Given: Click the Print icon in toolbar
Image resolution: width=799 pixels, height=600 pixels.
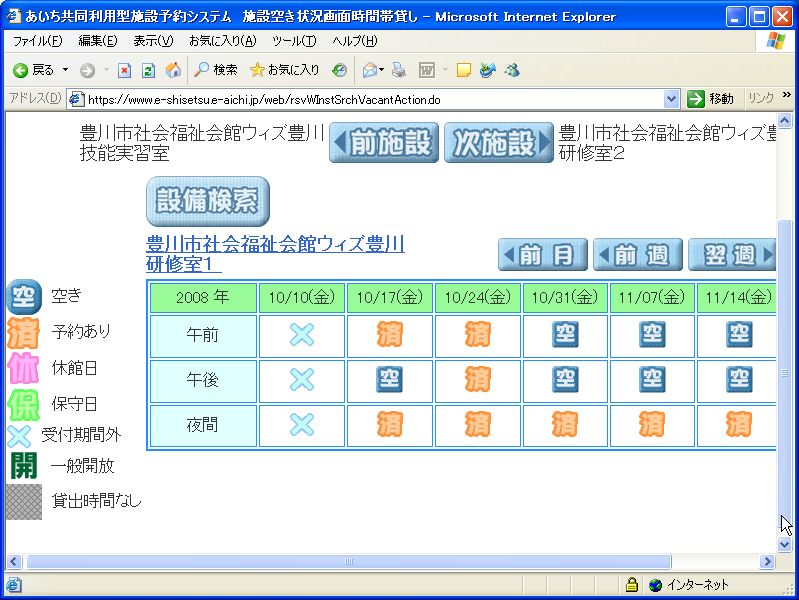Looking at the screenshot, I should pos(399,70).
